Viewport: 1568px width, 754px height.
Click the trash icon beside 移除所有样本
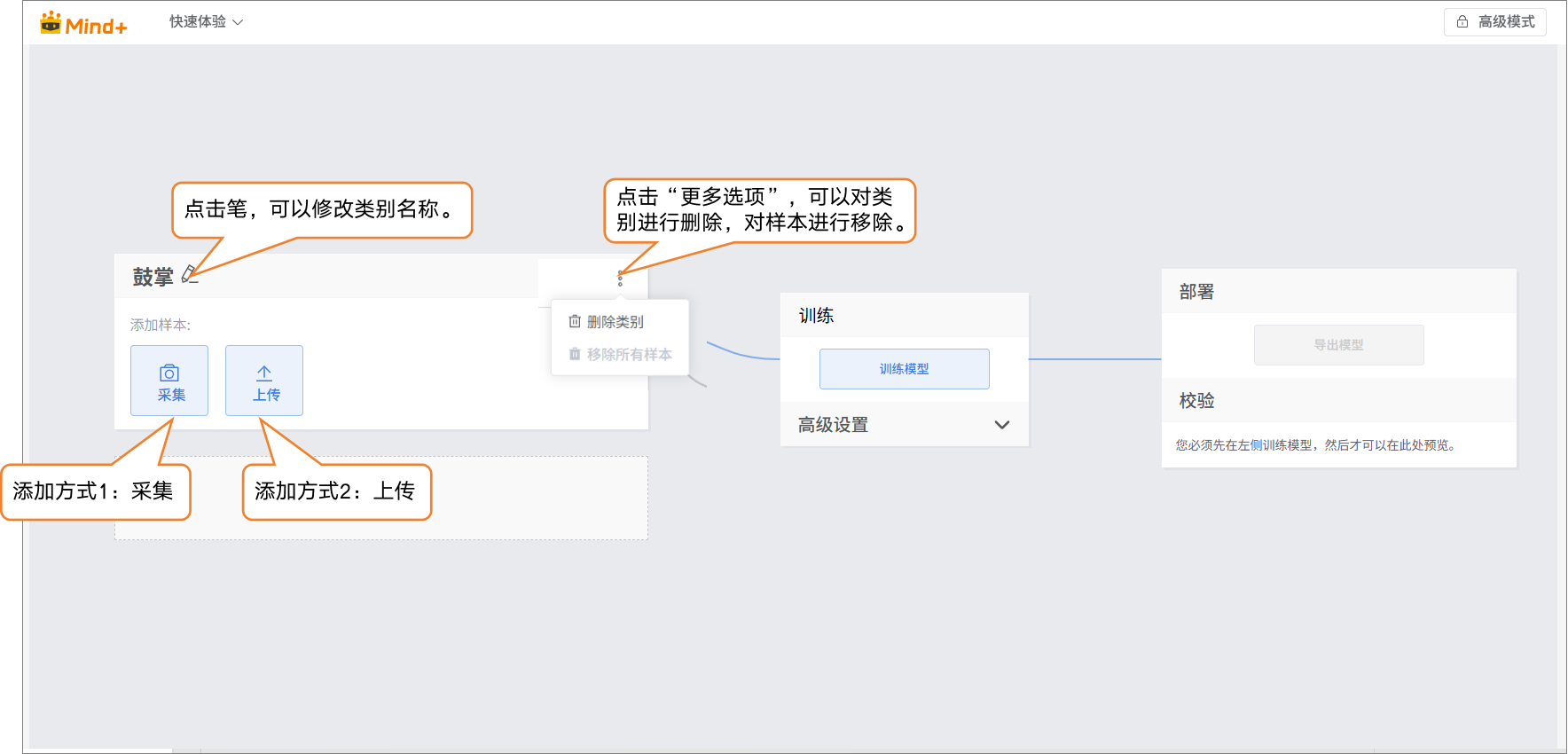[x=575, y=354]
